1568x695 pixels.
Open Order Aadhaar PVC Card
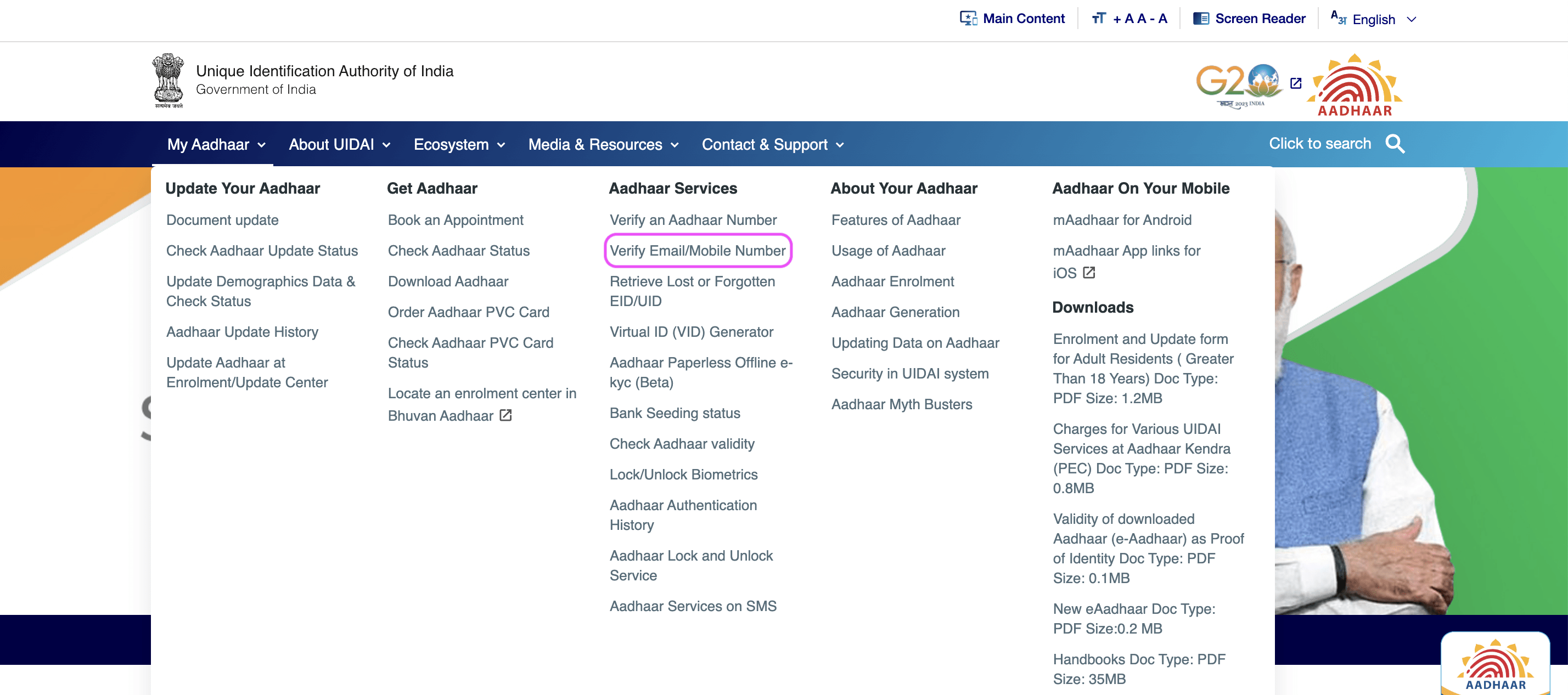[x=468, y=312]
